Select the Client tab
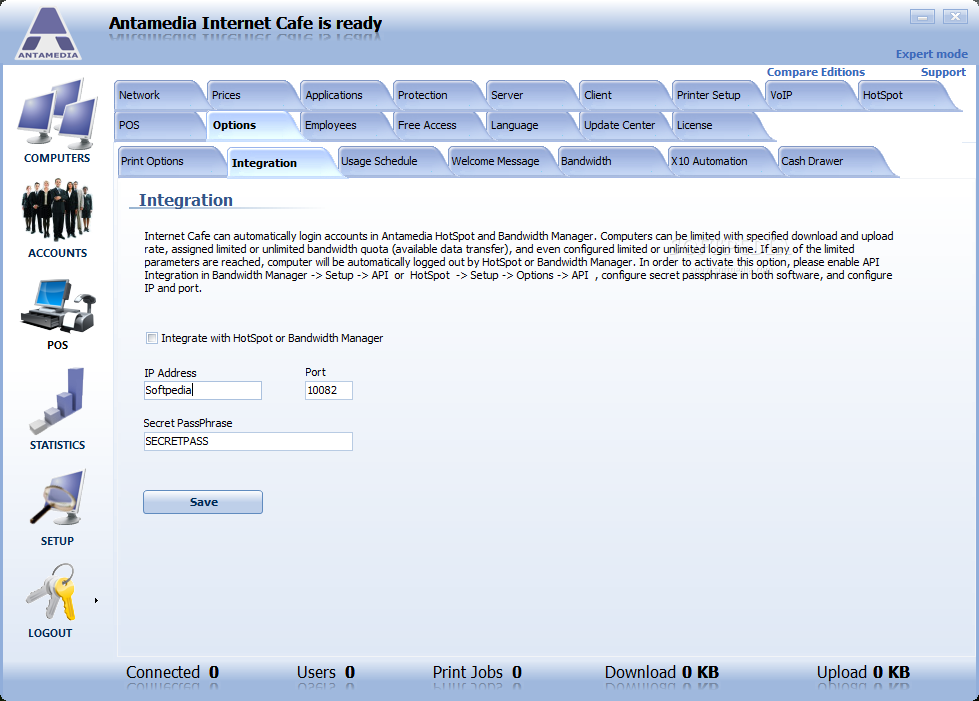The image size is (979, 701). click(x=623, y=95)
